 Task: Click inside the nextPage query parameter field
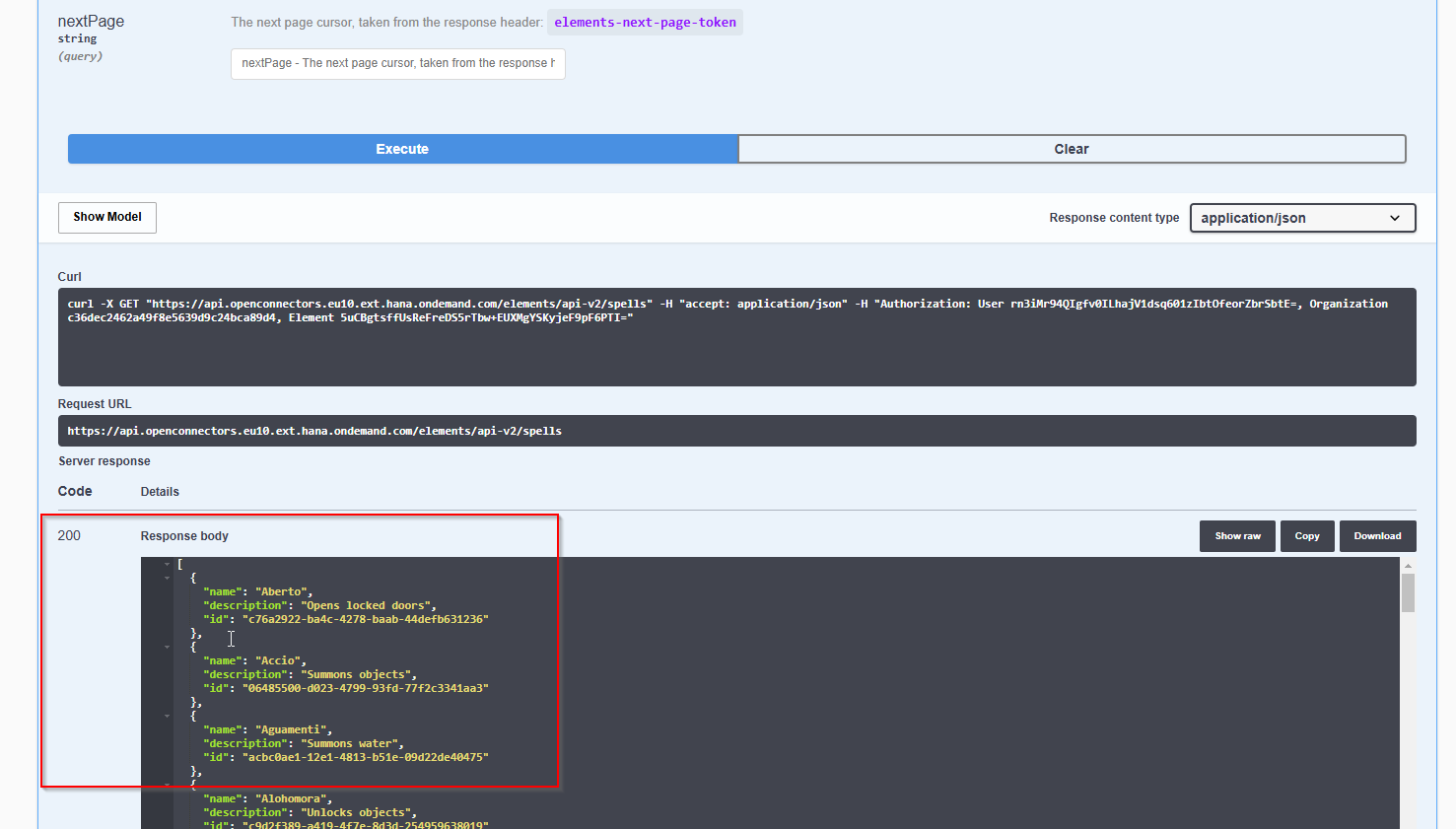pos(397,63)
